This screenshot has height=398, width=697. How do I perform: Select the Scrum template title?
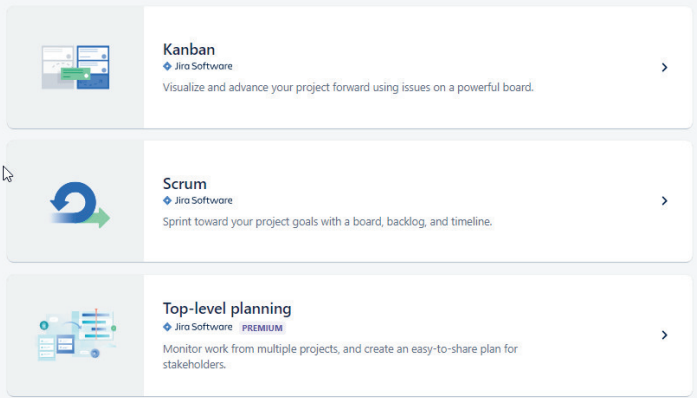(184, 184)
